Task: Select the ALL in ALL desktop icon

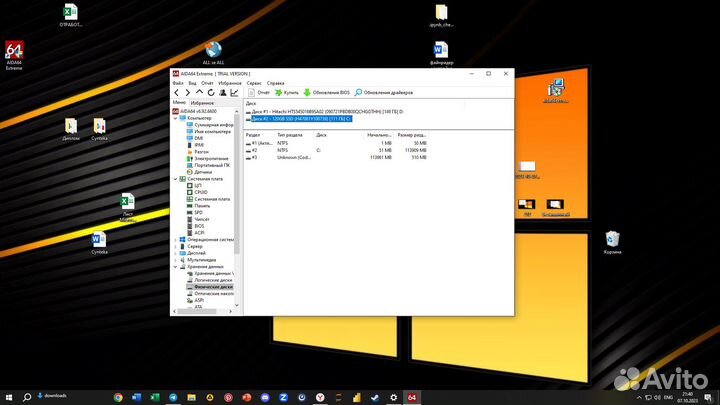Action: 213,53
